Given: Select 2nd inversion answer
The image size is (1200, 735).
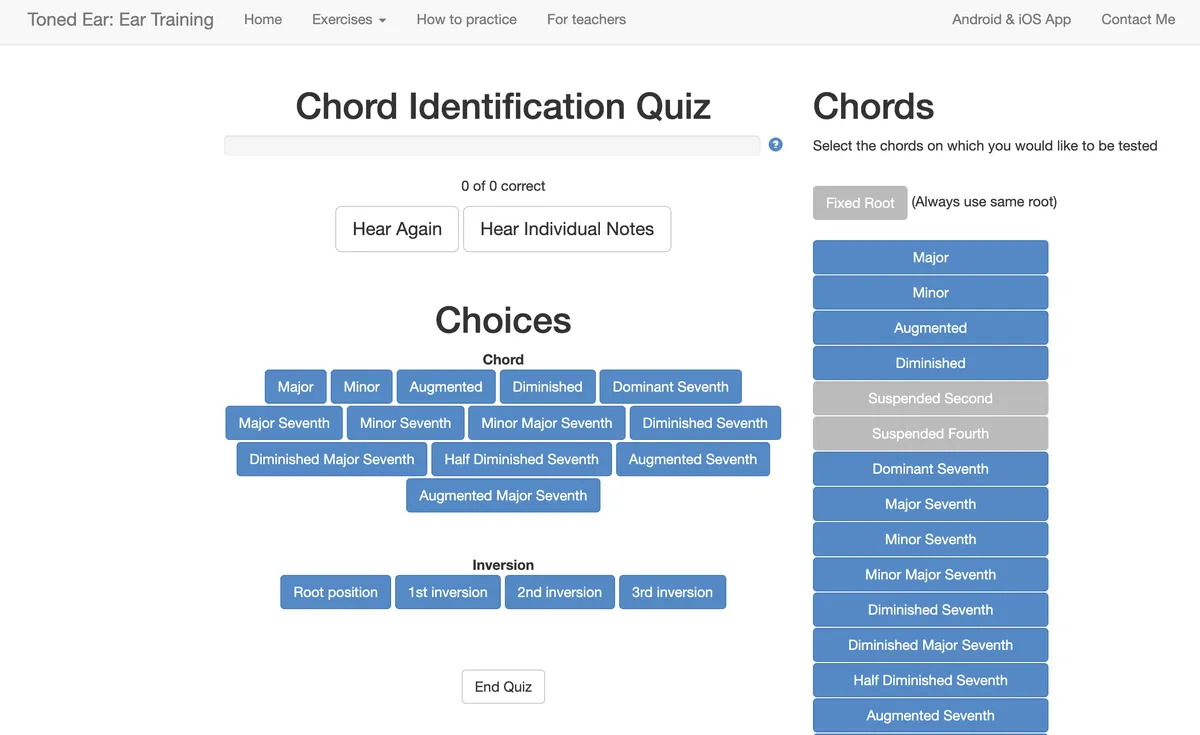Looking at the screenshot, I should point(559,592).
